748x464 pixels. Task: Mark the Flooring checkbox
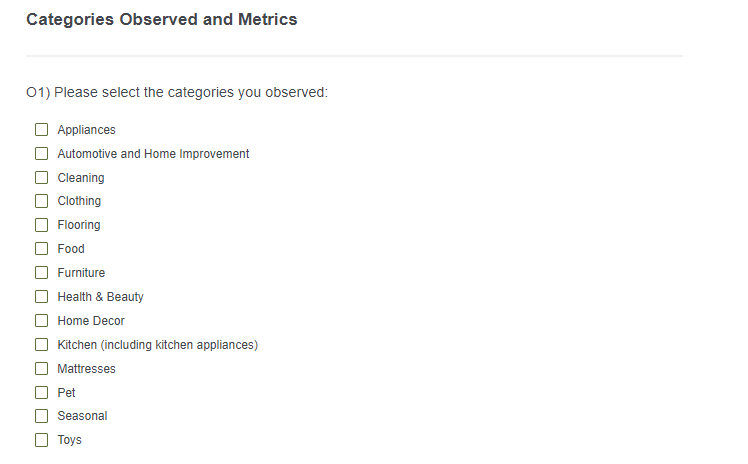(x=42, y=225)
